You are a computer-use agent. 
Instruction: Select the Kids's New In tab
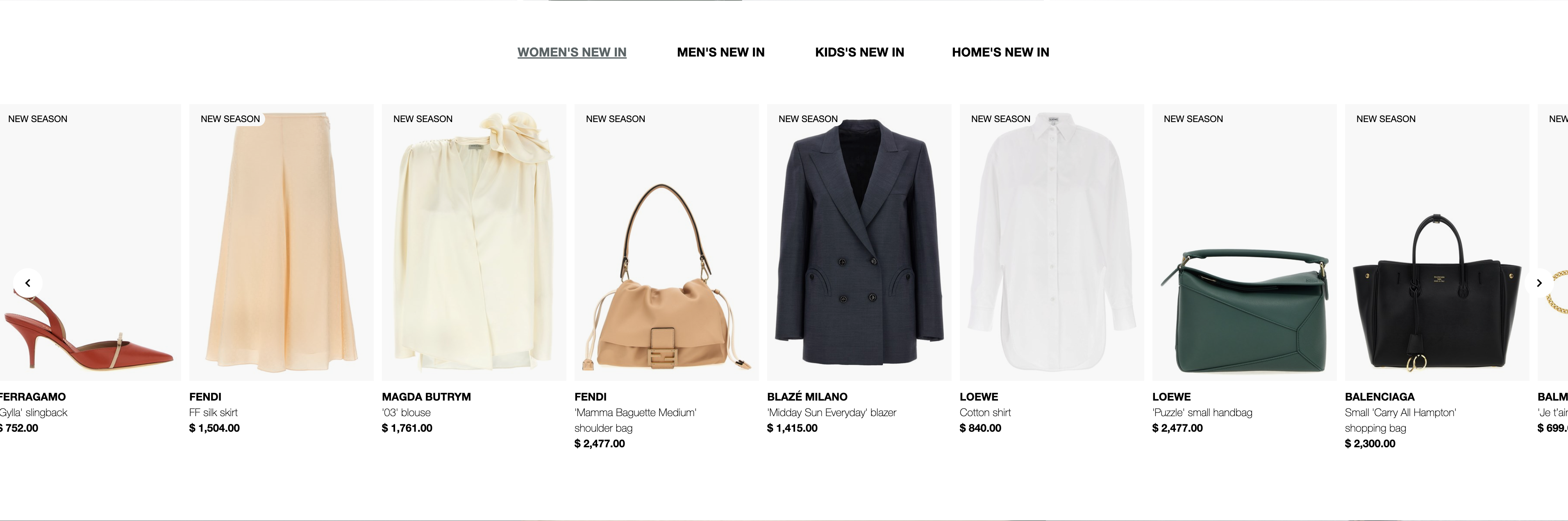tap(859, 52)
